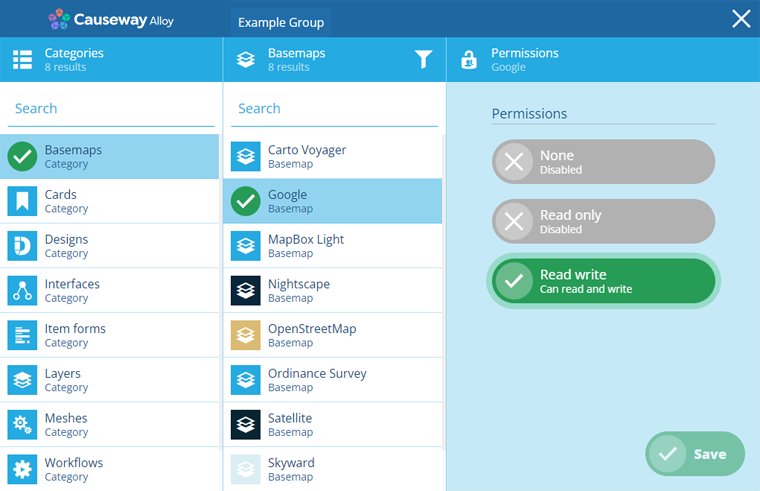Click the Categories list header icon
760x491 pixels.
click(x=22, y=60)
